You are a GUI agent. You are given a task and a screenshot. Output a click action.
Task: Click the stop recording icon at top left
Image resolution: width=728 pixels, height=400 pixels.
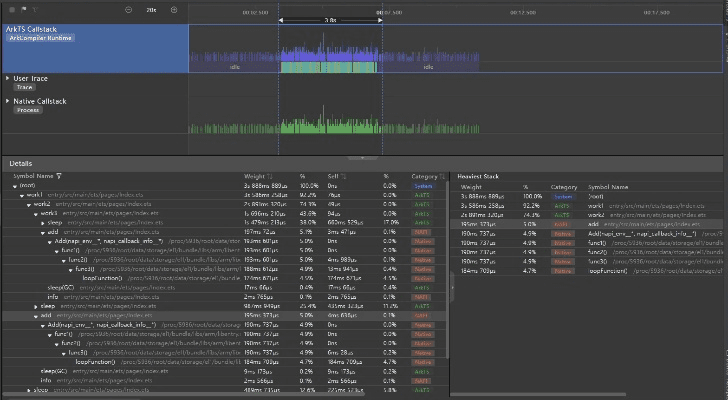coord(10,9)
